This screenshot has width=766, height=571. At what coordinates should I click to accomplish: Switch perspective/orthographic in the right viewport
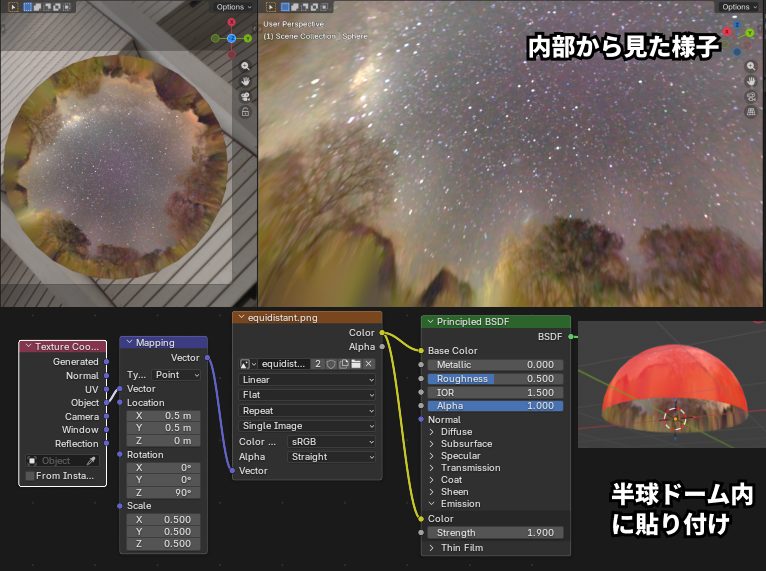(750, 112)
